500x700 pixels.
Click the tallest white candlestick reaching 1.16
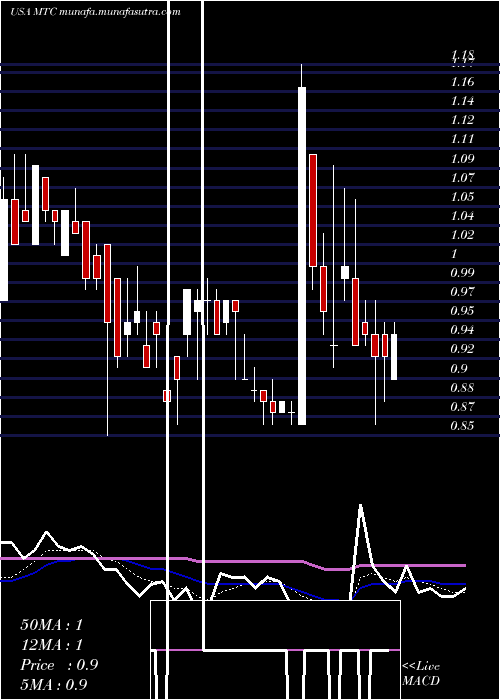pyautogui.click(x=302, y=256)
